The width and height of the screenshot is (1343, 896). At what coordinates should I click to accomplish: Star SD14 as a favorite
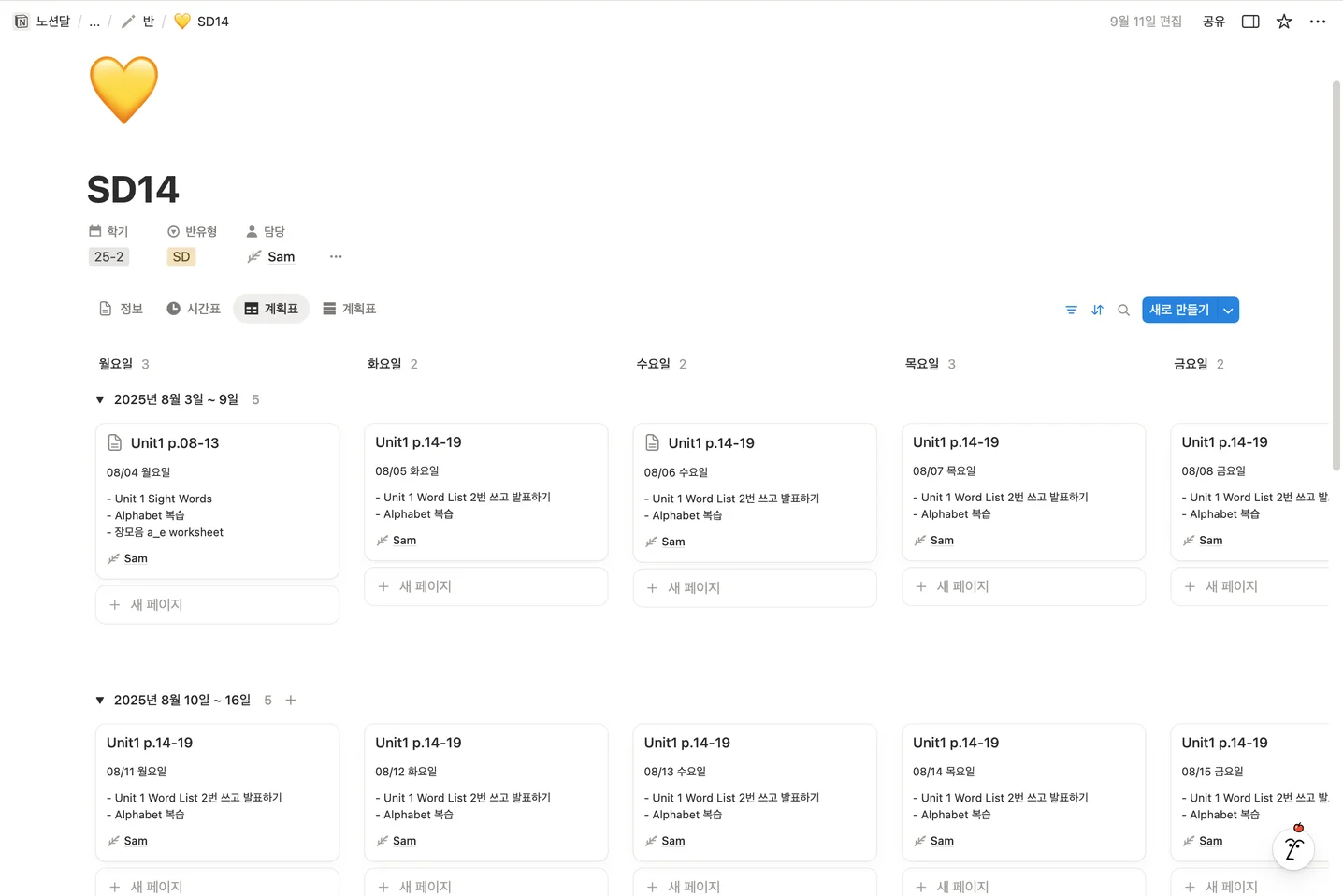click(1284, 21)
